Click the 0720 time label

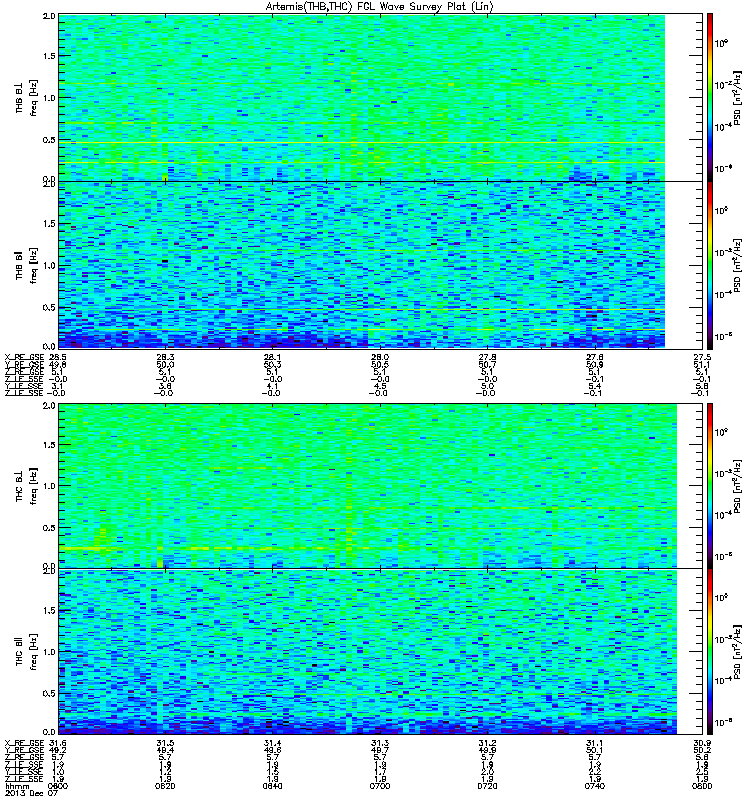(487, 786)
